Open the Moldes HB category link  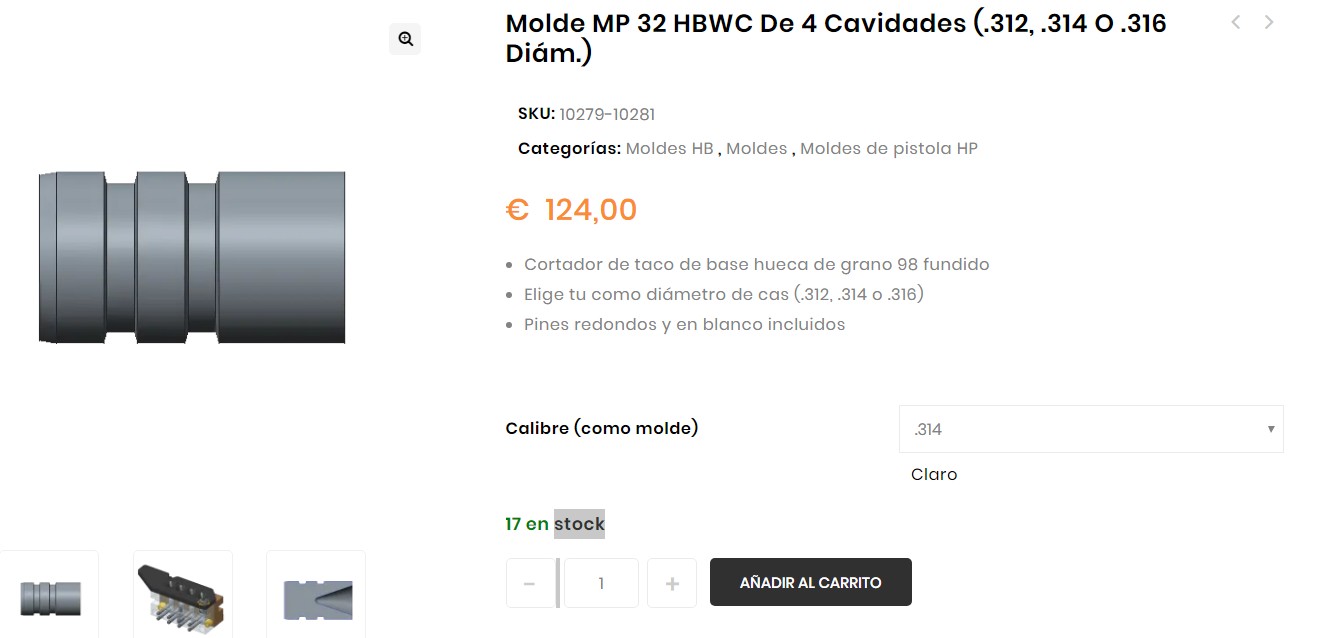(669, 148)
